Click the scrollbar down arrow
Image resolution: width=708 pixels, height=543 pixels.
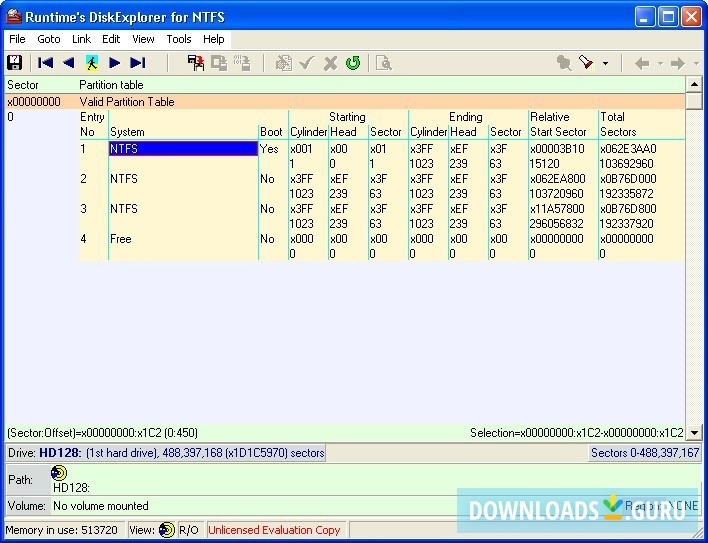694,433
